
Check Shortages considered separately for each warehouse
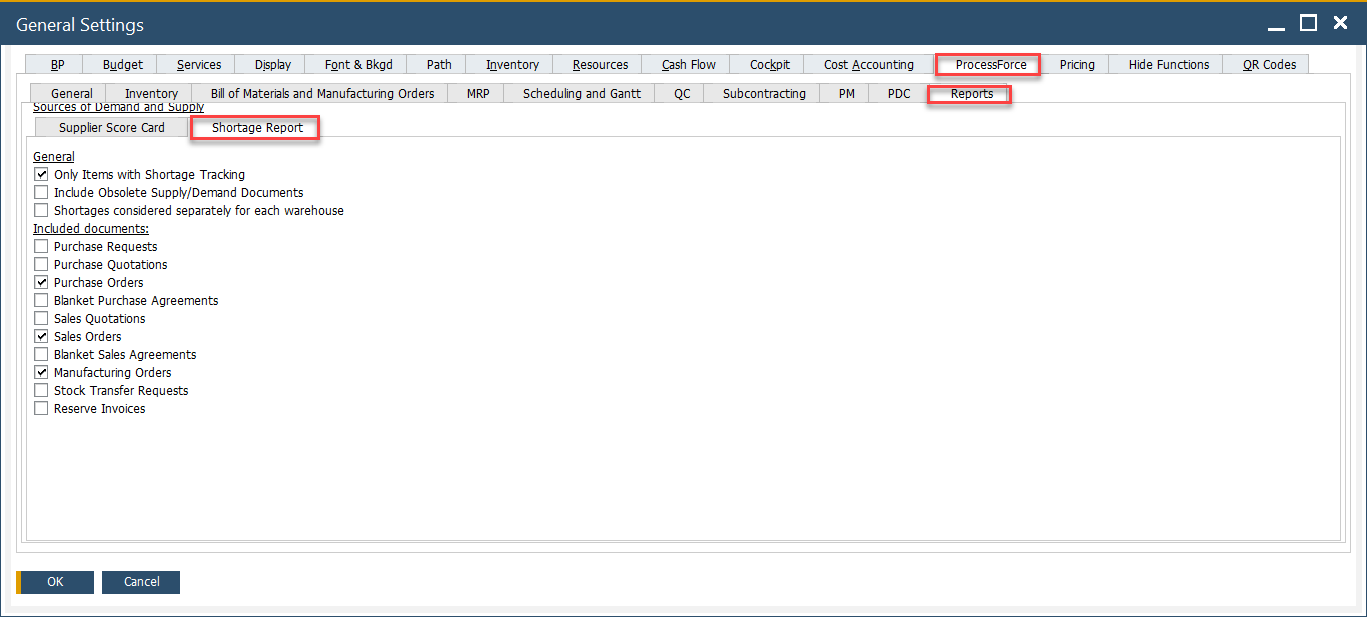41,211
